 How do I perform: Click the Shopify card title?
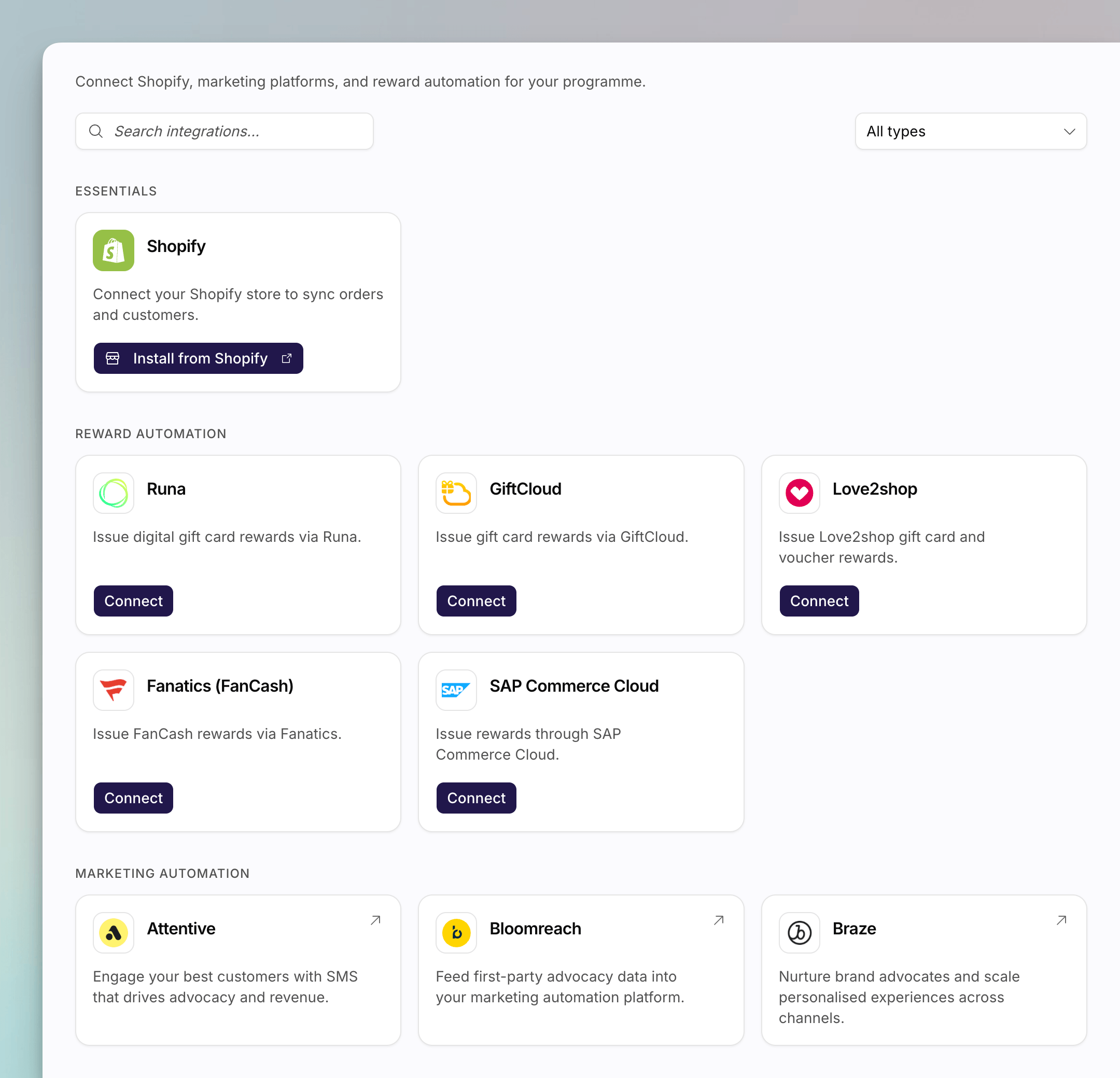(176, 246)
